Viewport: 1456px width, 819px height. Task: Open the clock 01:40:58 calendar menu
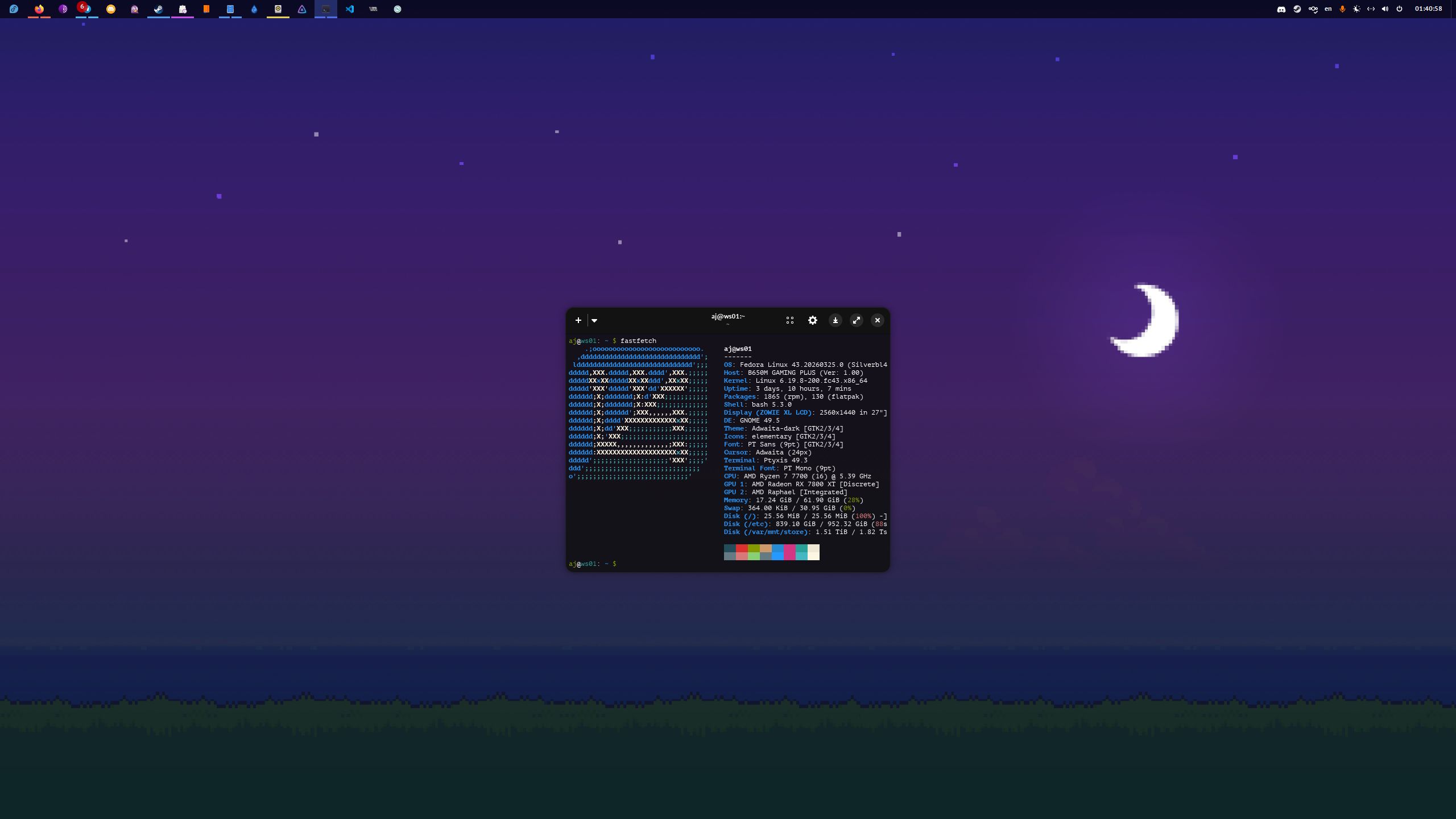pyautogui.click(x=1428, y=9)
